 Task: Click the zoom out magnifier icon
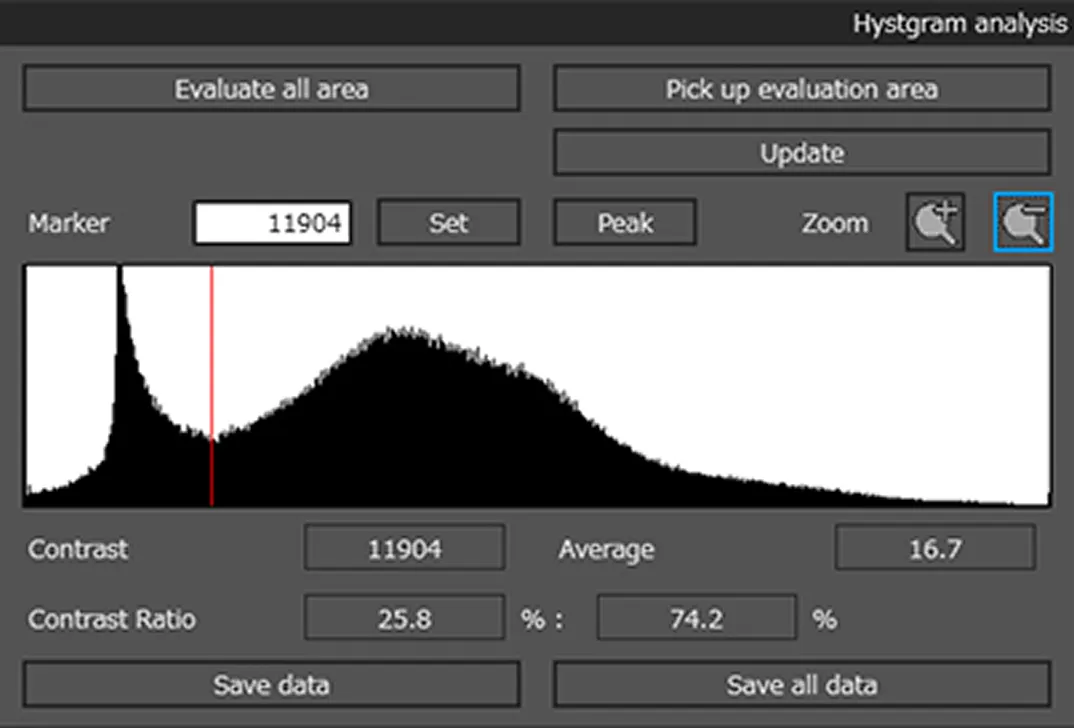pyautogui.click(x=1022, y=222)
